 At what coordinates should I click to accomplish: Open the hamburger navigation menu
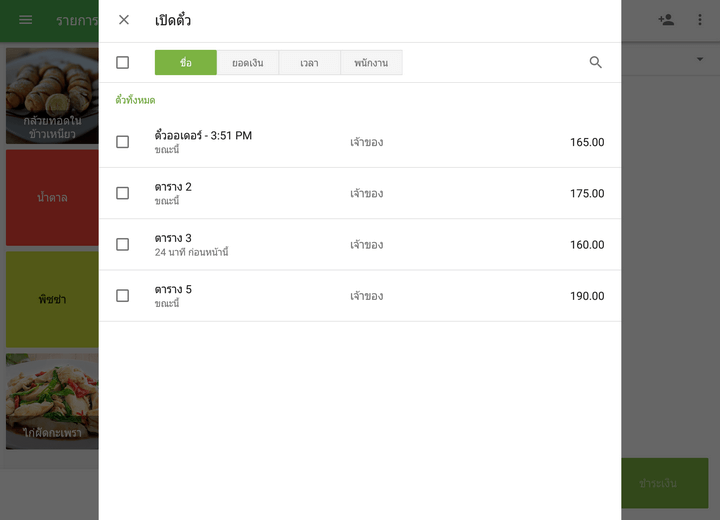click(26, 20)
